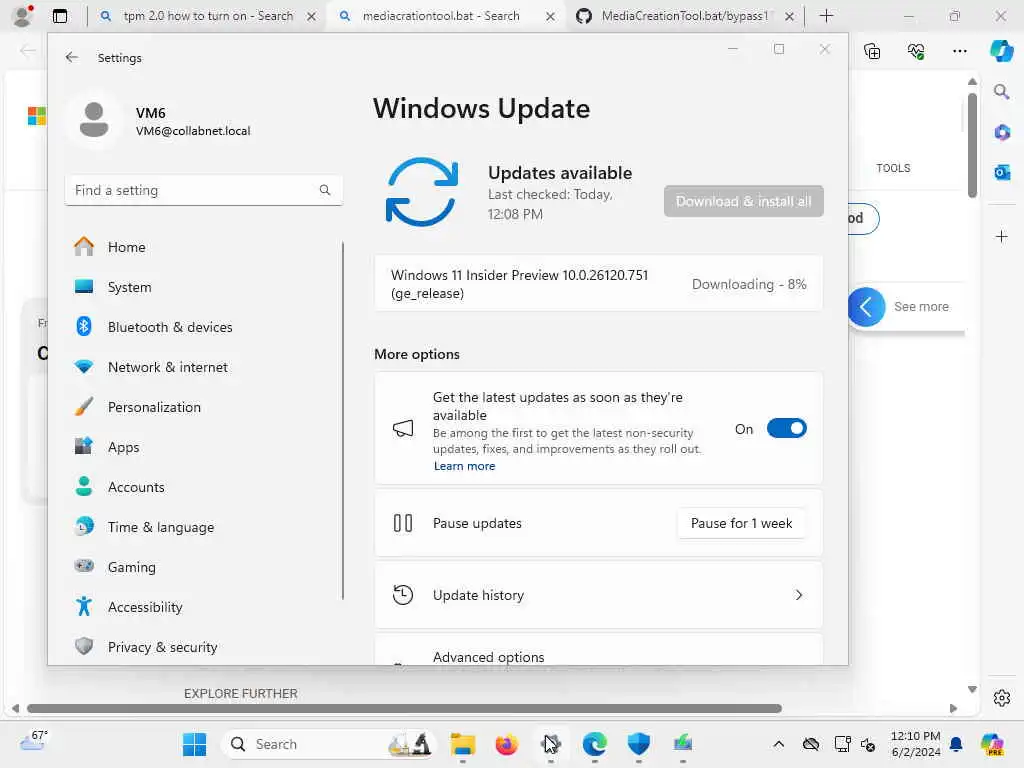This screenshot has height=768, width=1024.
Task: Go back using Settings back arrow
Action: tap(71, 57)
